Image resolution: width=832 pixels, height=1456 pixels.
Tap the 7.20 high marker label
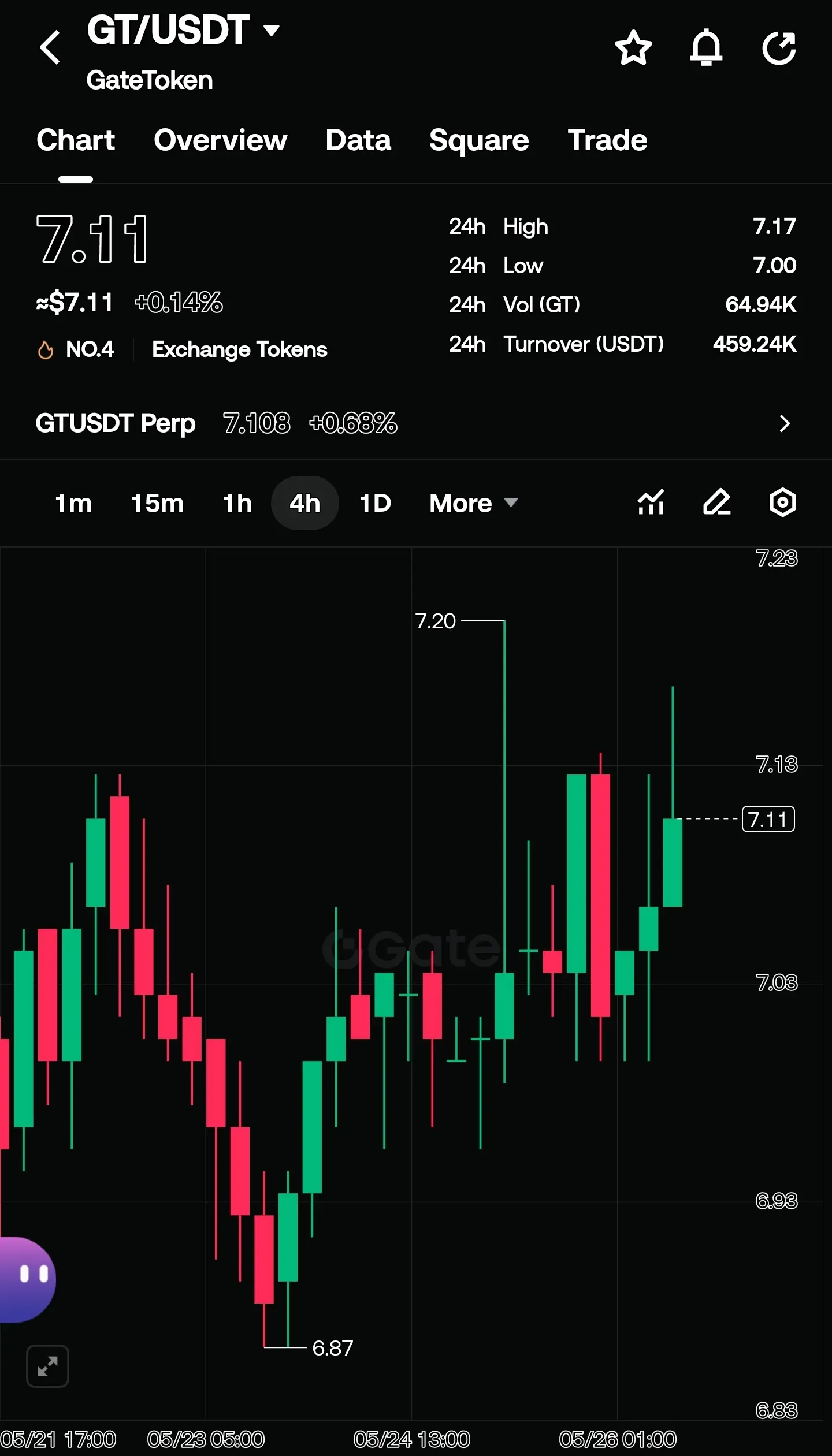(x=436, y=621)
